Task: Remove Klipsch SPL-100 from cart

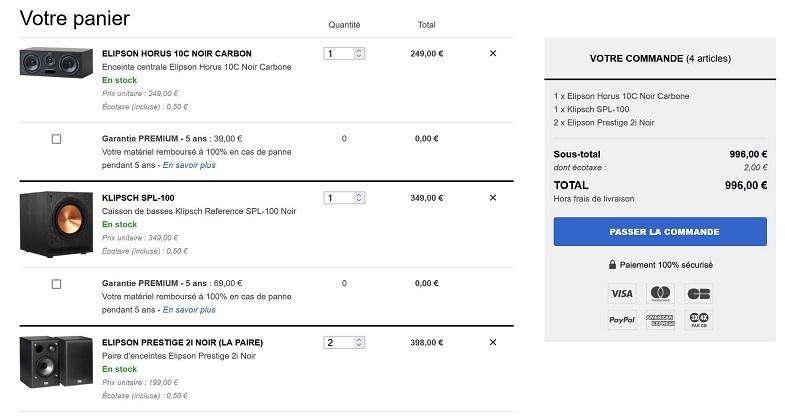Action: point(492,198)
